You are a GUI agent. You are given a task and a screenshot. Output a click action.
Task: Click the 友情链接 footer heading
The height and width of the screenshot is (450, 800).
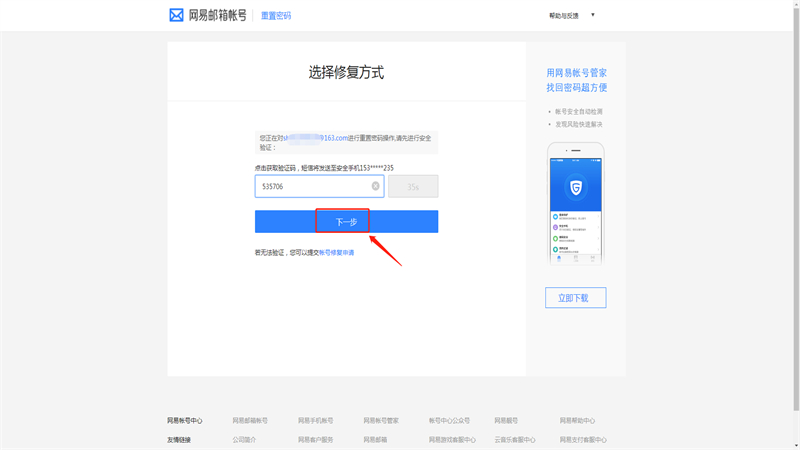(179, 439)
